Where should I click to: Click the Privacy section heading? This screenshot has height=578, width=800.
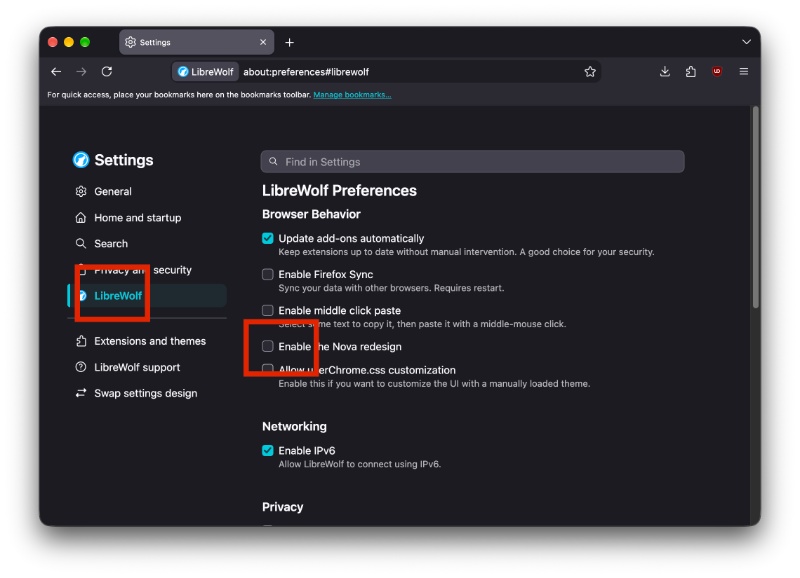tap(283, 507)
